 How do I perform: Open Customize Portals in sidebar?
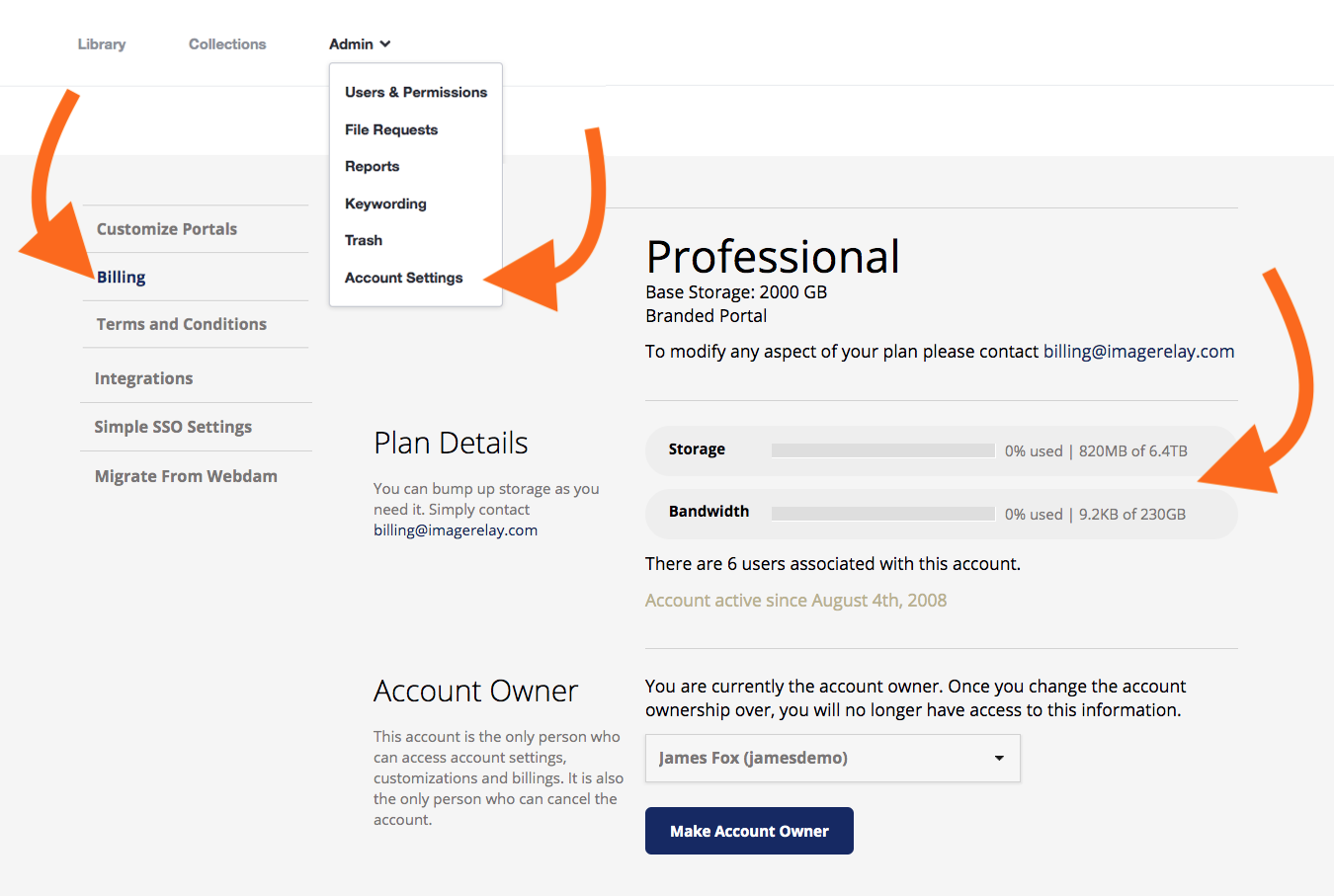pyautogui.click(x=167, y=229)
